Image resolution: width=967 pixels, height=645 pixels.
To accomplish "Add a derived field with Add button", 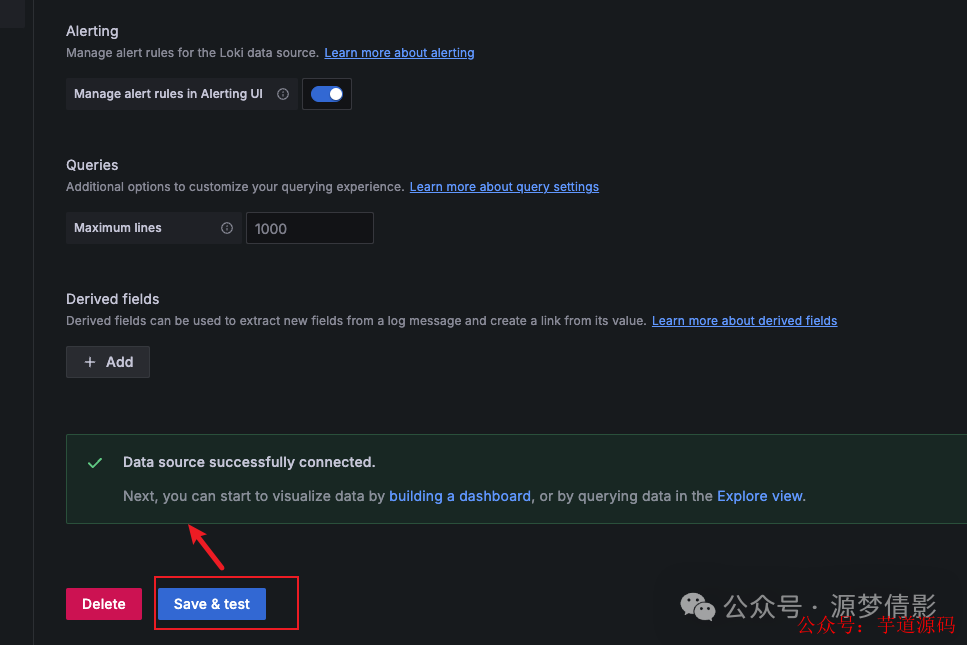I will pos(108,362).
